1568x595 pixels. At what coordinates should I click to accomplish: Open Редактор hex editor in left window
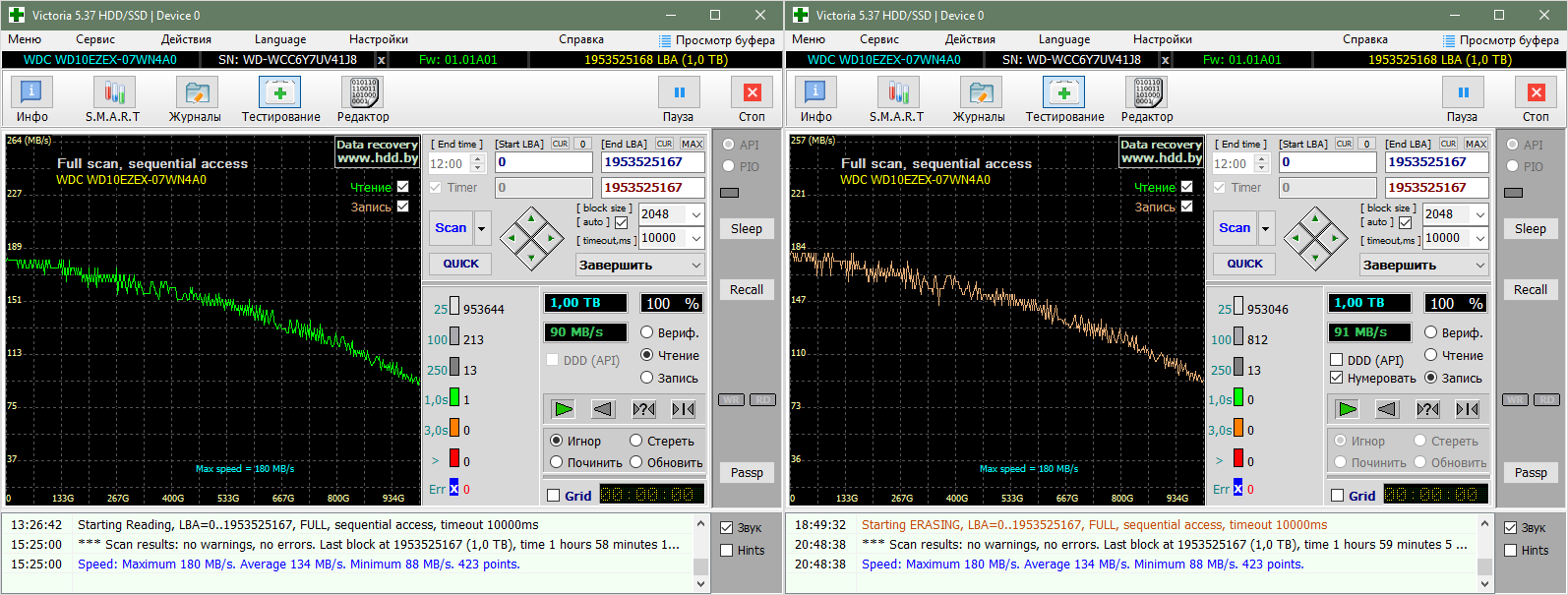[x=363, y=93]
